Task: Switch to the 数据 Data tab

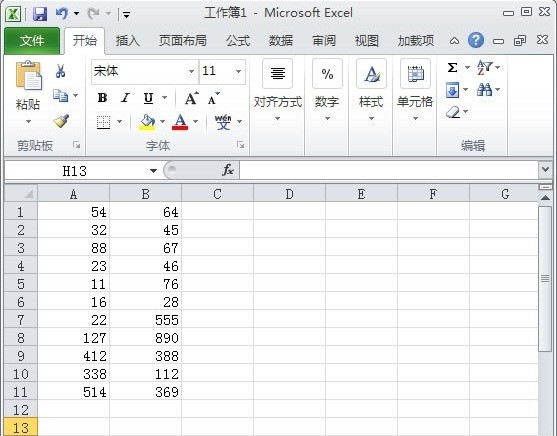Action: pos(281,41)
